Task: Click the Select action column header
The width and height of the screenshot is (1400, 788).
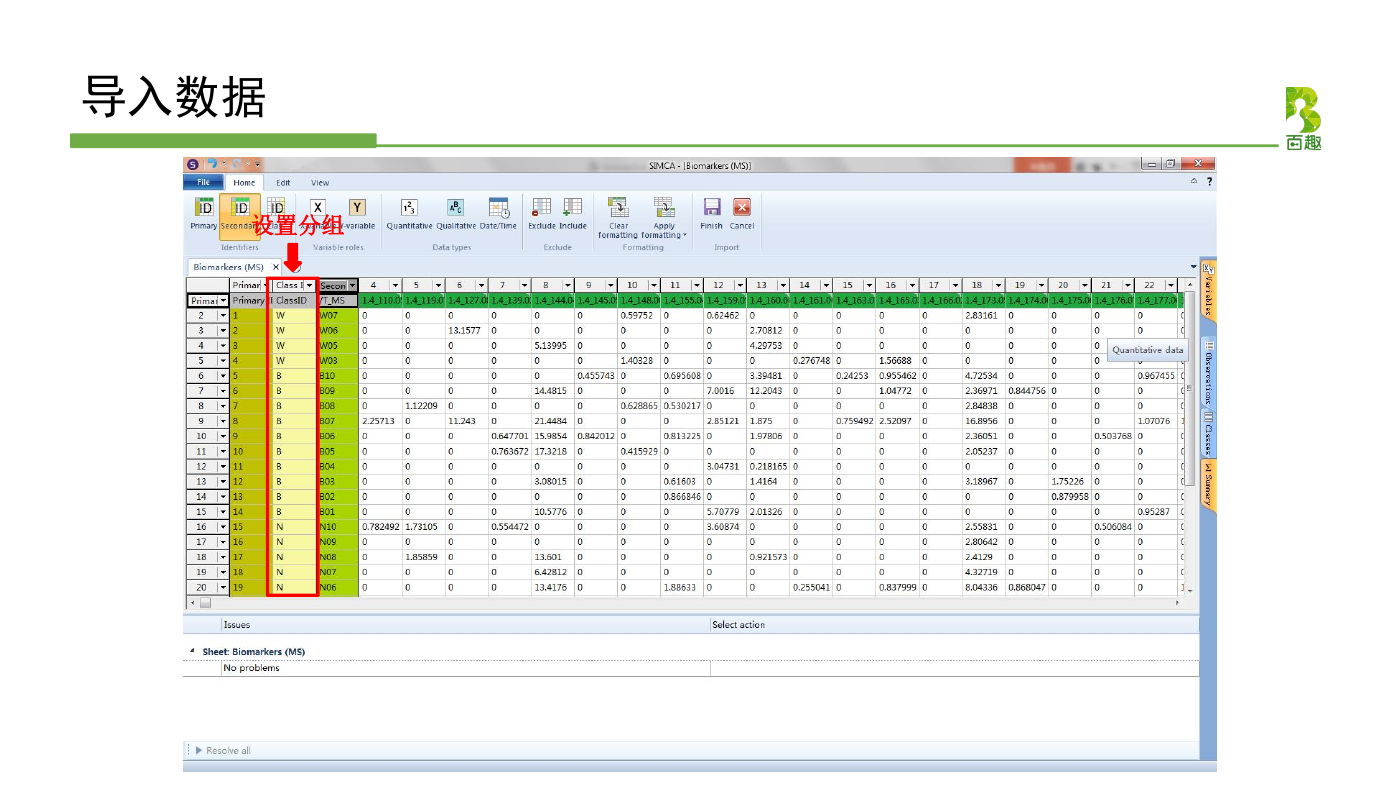Action: [x=953, y=624]
